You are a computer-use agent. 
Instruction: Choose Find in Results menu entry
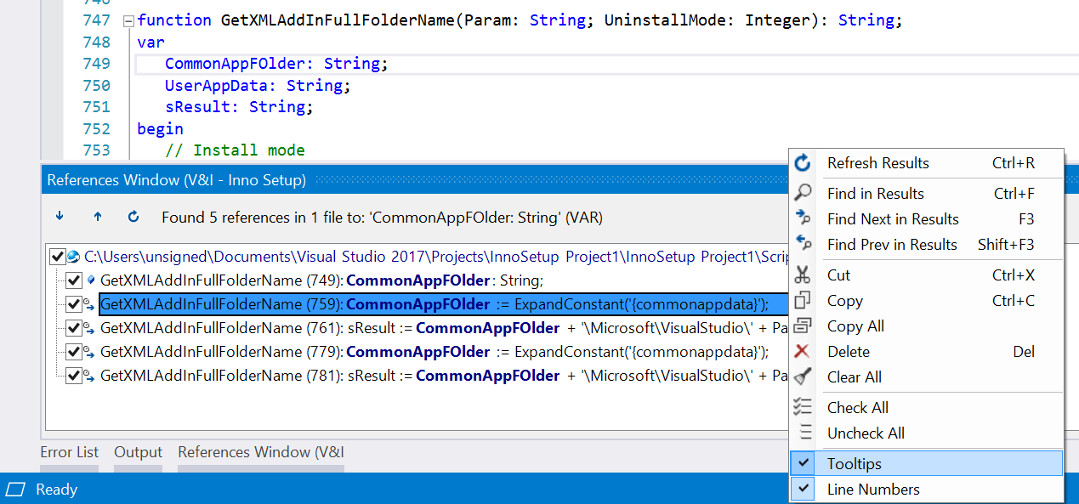[926, 193]
